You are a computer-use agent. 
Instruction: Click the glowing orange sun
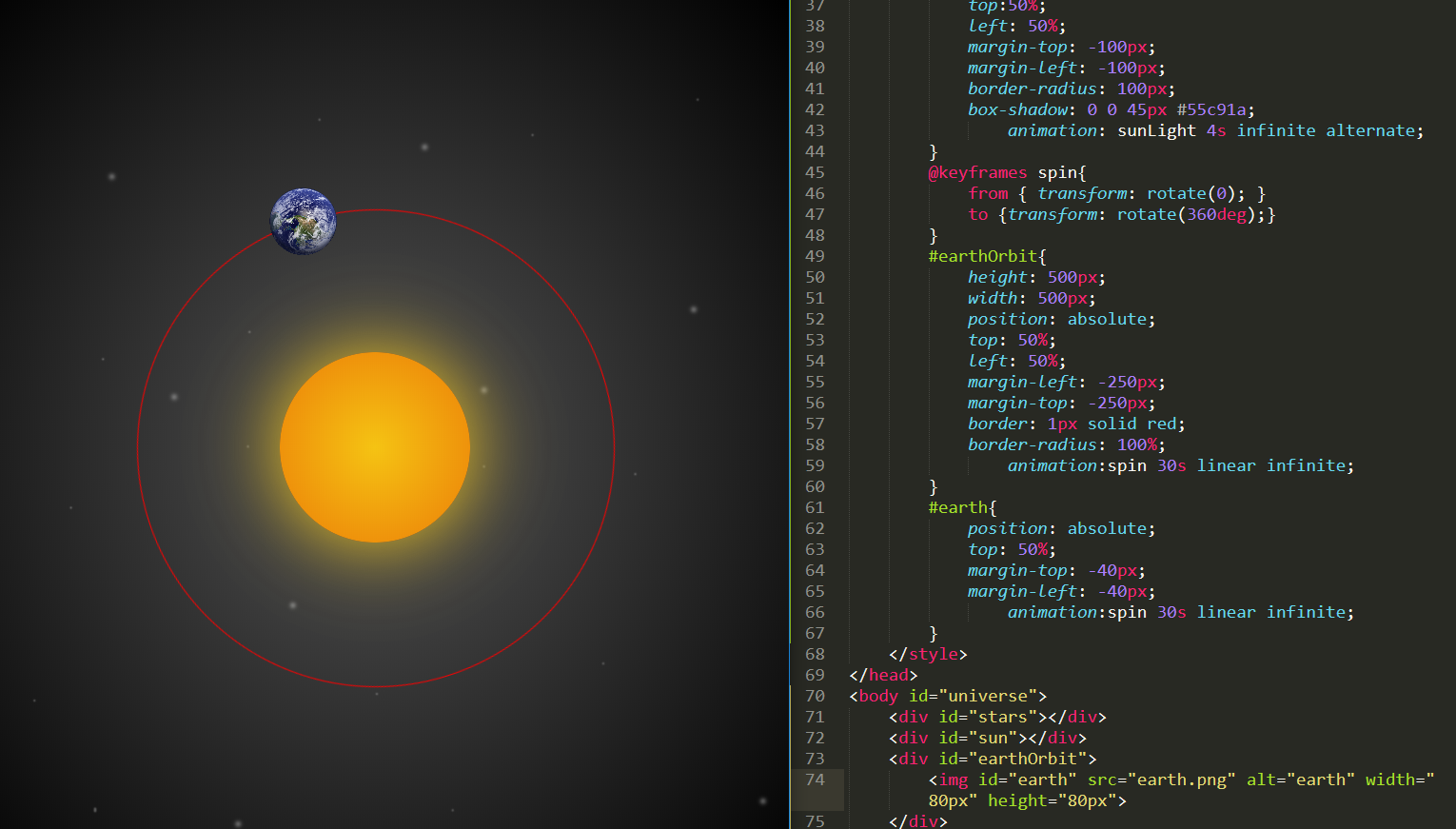(375, 447)
